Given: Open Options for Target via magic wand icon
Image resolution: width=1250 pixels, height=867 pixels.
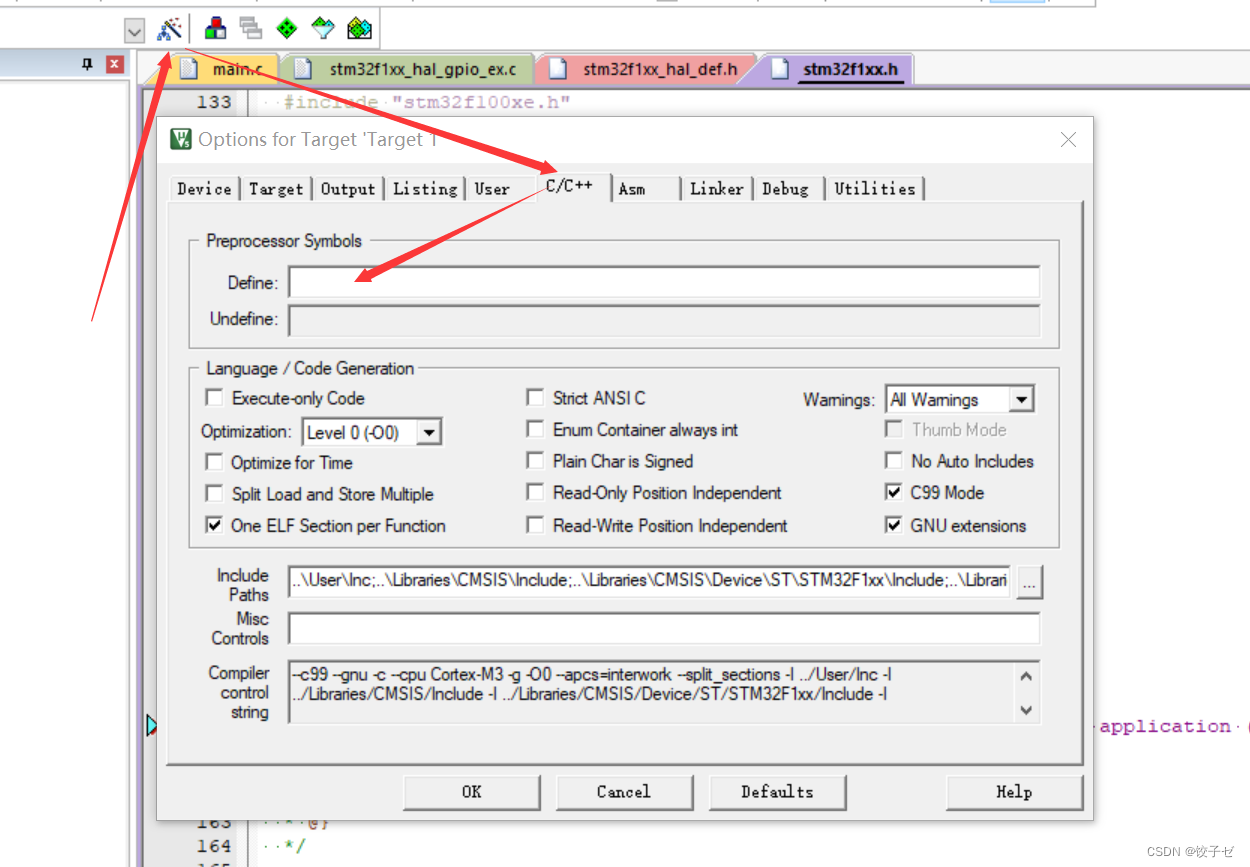Looking at the screenshot, I should 168,28.
